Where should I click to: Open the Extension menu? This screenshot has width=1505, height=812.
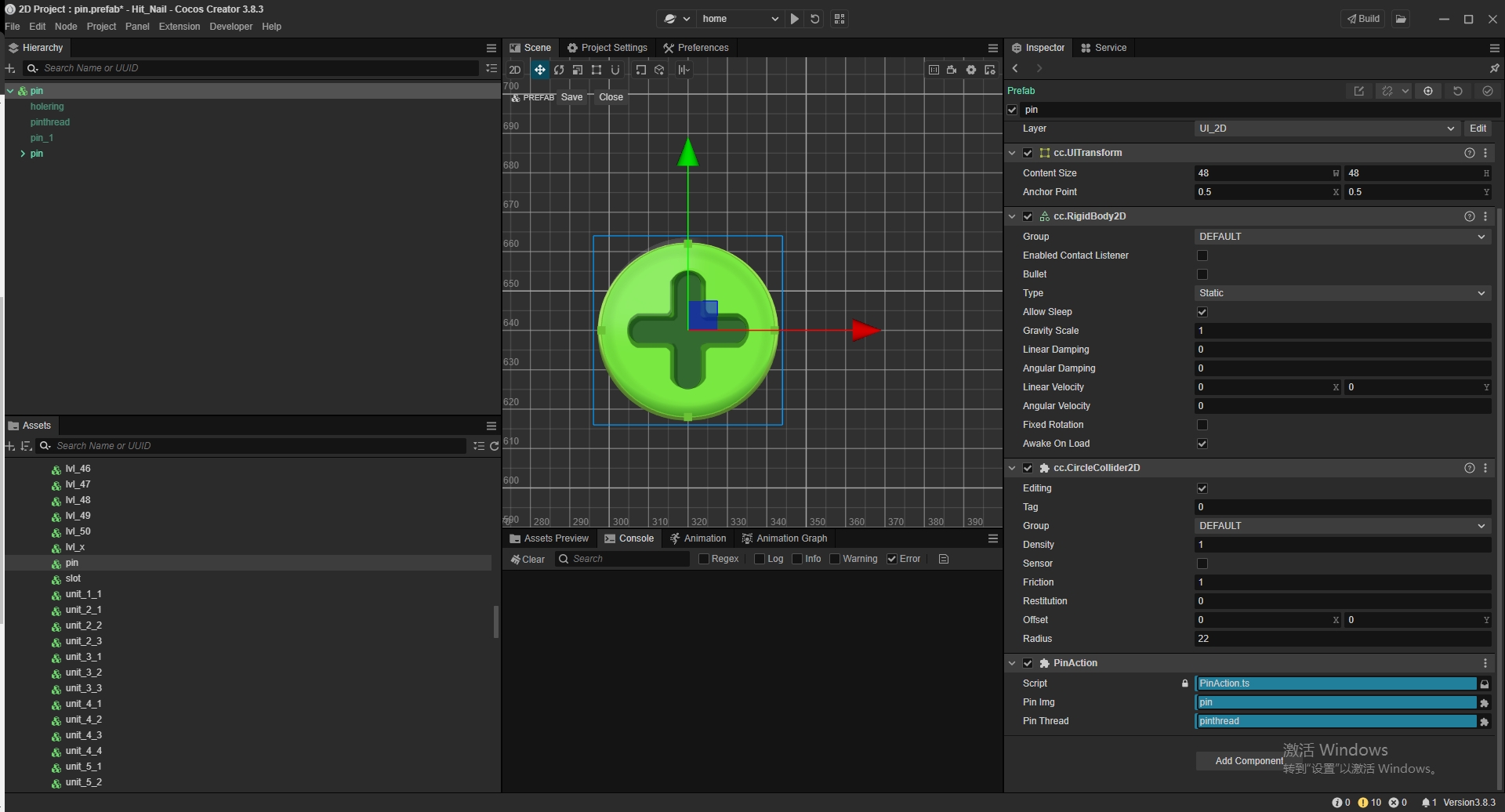point(179,27)
